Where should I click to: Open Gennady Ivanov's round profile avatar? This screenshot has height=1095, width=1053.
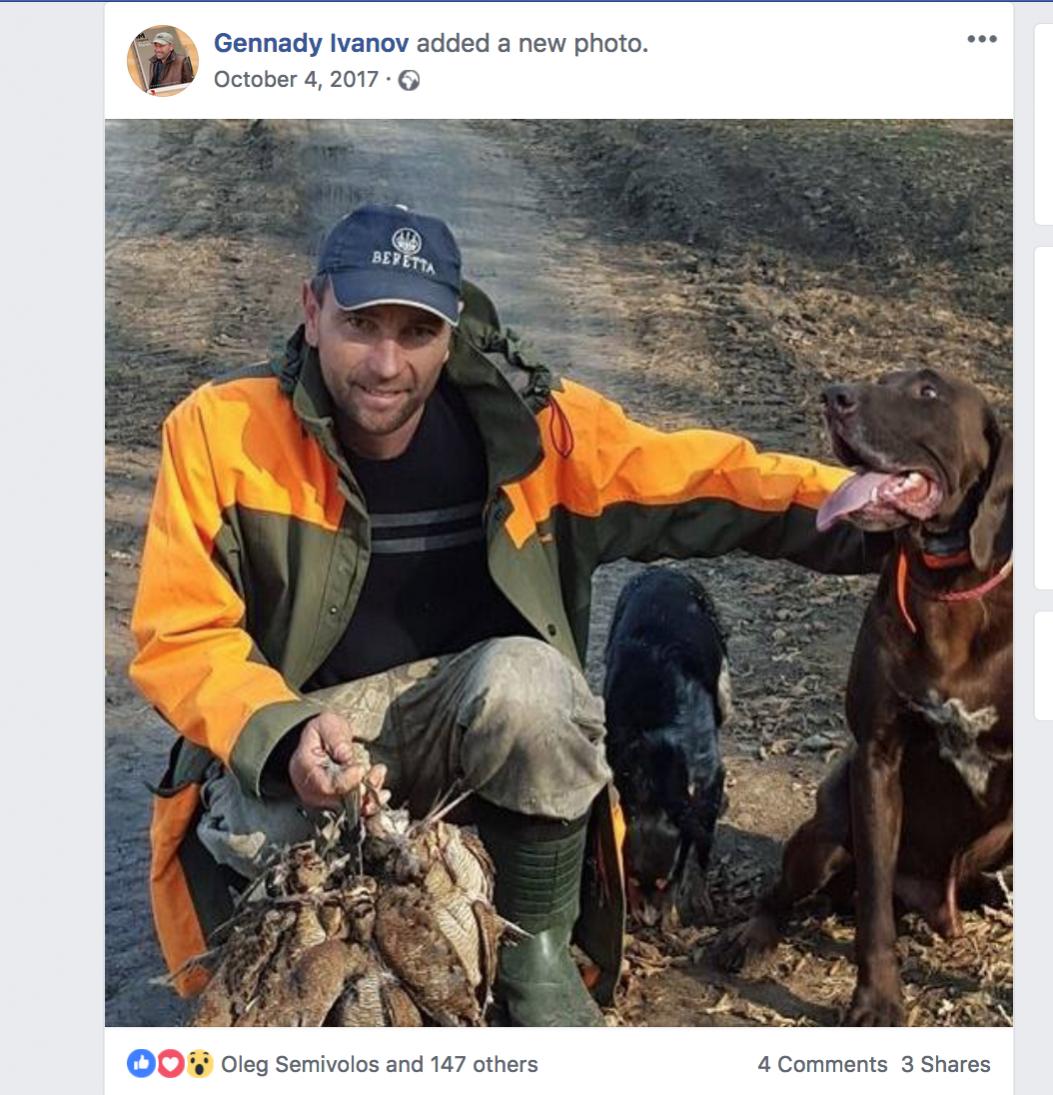point(162,61)
